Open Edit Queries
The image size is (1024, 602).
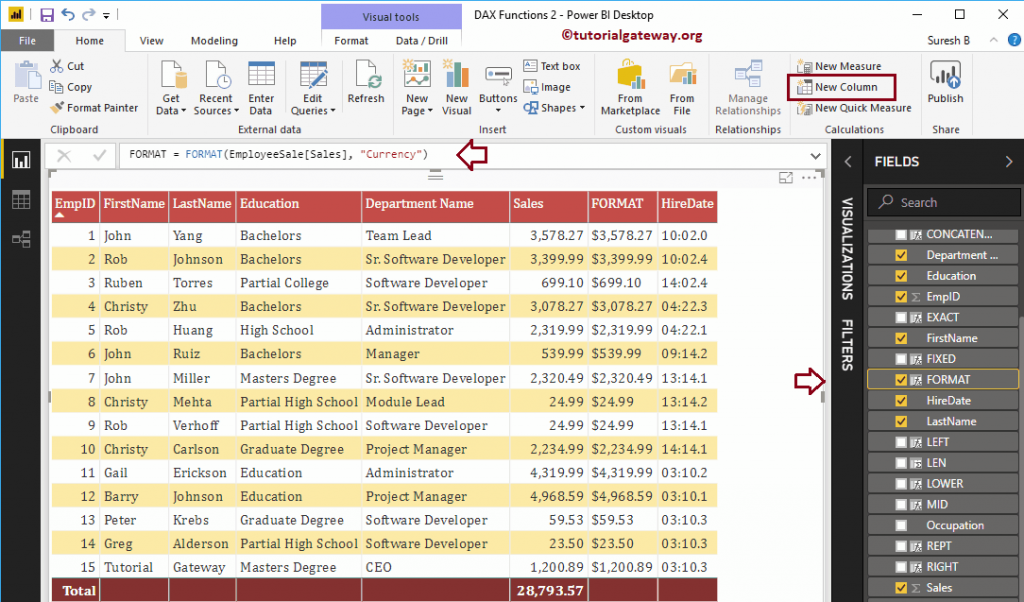pyautogui.click(x=314, y=87)
